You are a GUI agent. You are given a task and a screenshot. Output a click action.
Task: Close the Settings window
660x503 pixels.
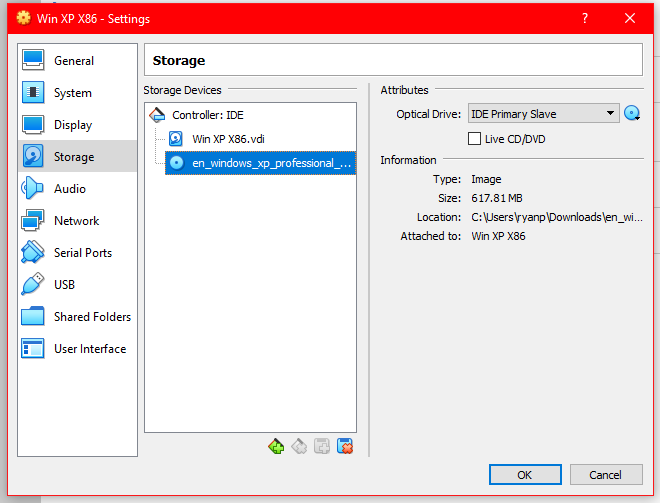[630, 19]
